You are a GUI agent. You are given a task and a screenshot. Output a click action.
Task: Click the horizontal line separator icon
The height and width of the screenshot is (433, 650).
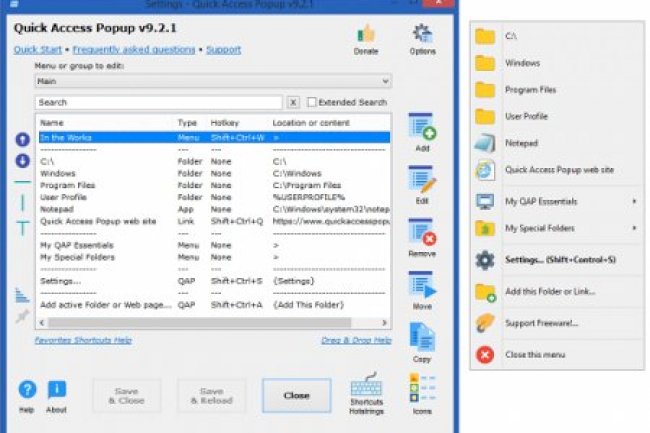tap(22, 182)
